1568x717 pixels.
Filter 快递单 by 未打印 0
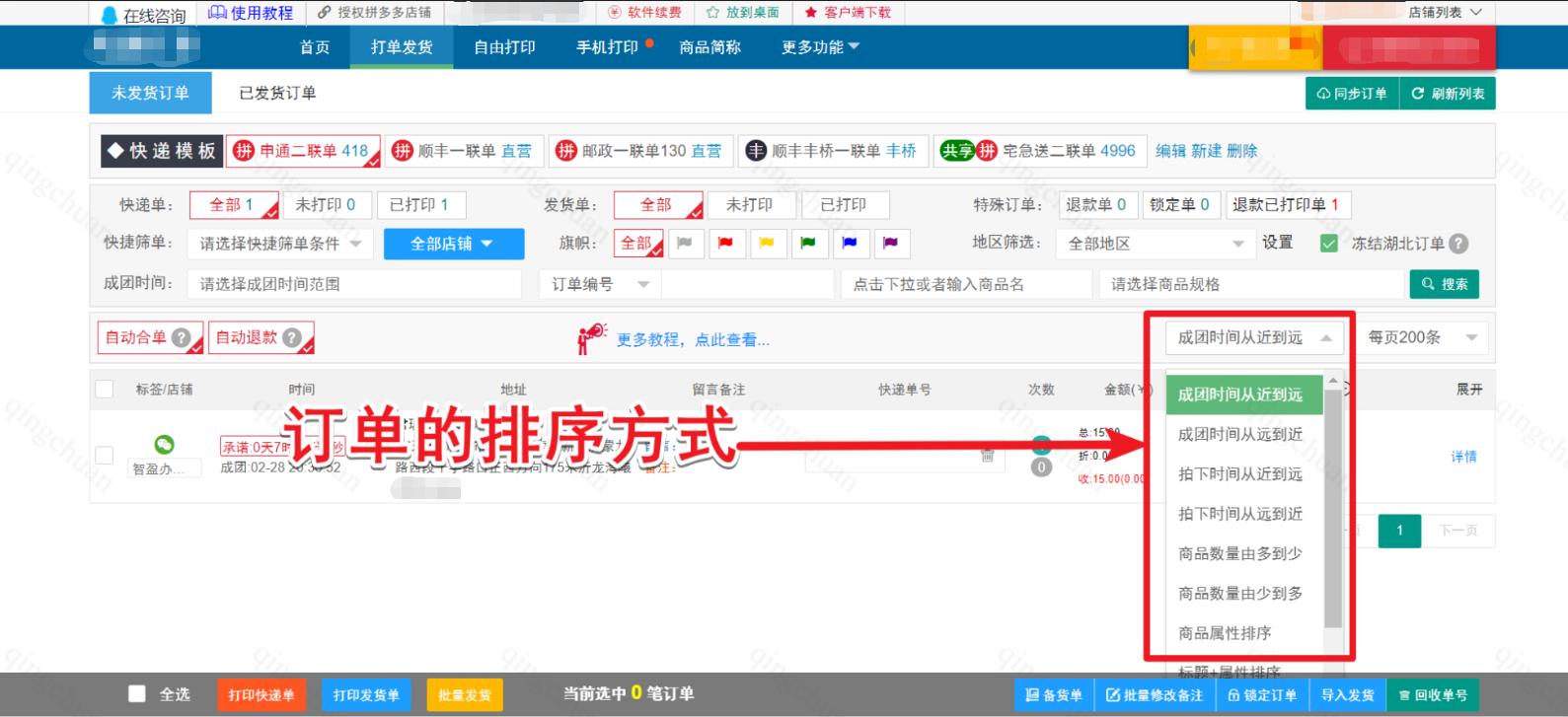pos(326,205)
